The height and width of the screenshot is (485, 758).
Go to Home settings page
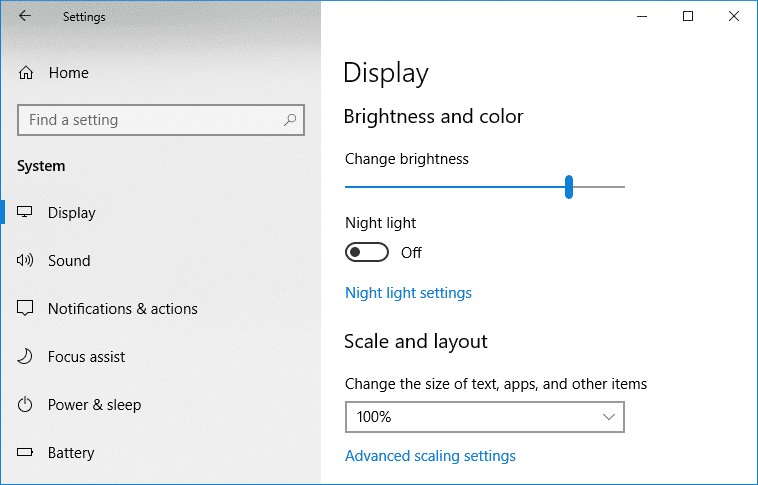(68, 73)
